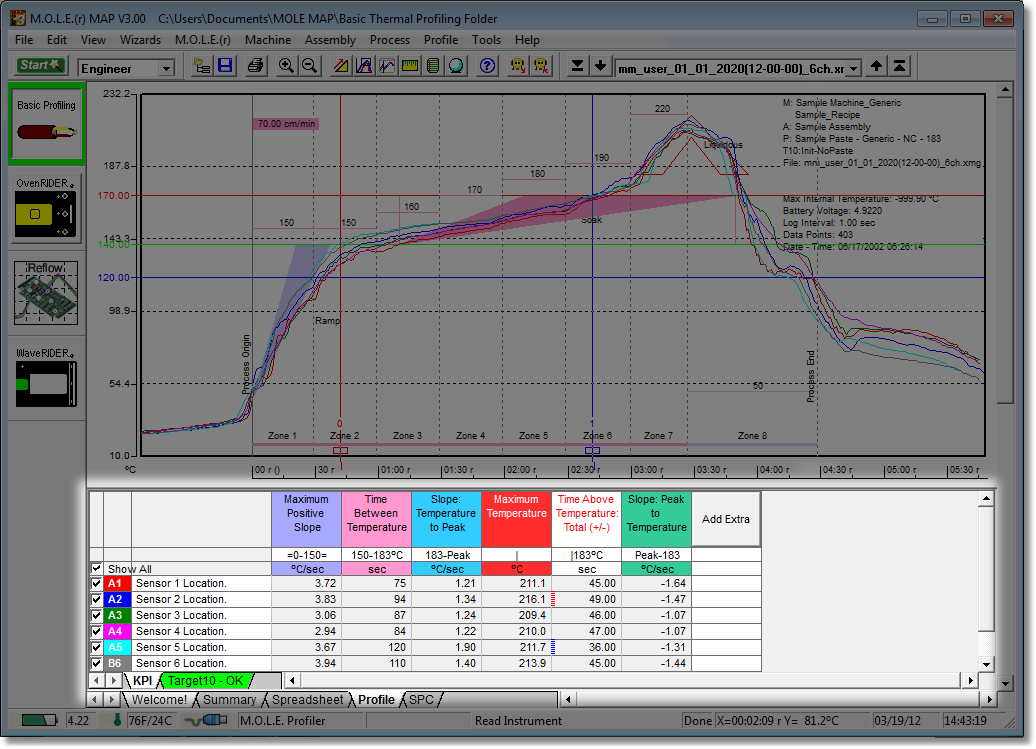The width and height of the screenshot is (1036, 749).
Task: Click the bottom view tabs scroll-left arrow
Action: click(95, 699)
